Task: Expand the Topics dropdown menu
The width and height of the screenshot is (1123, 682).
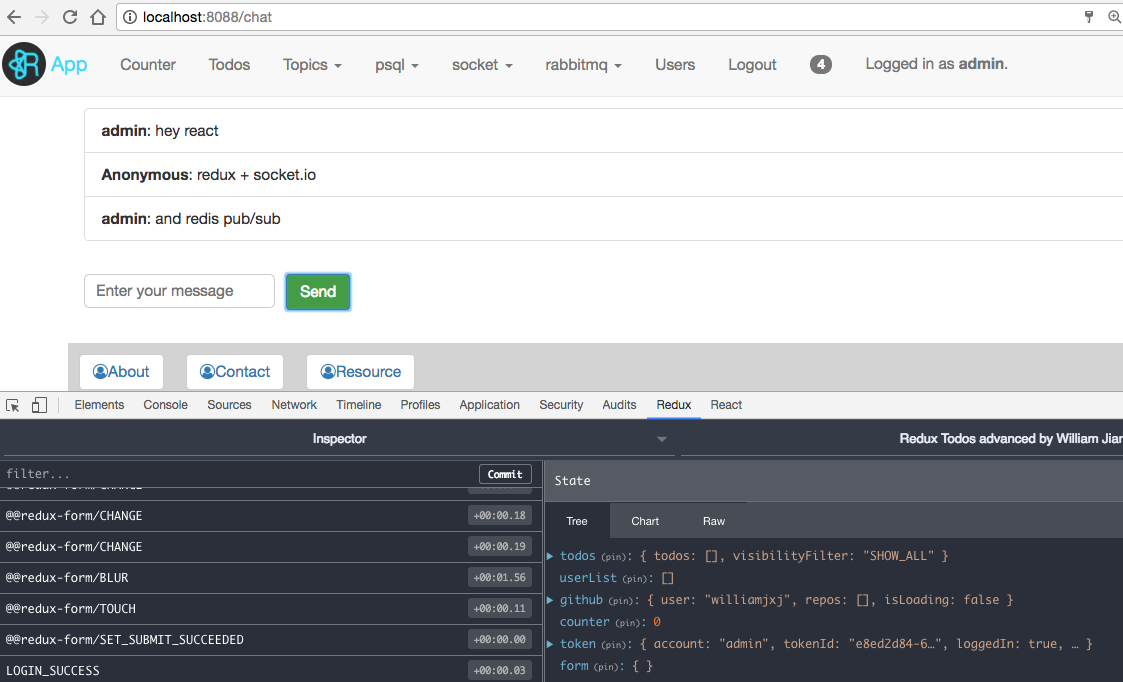Action: pos(312,64)
